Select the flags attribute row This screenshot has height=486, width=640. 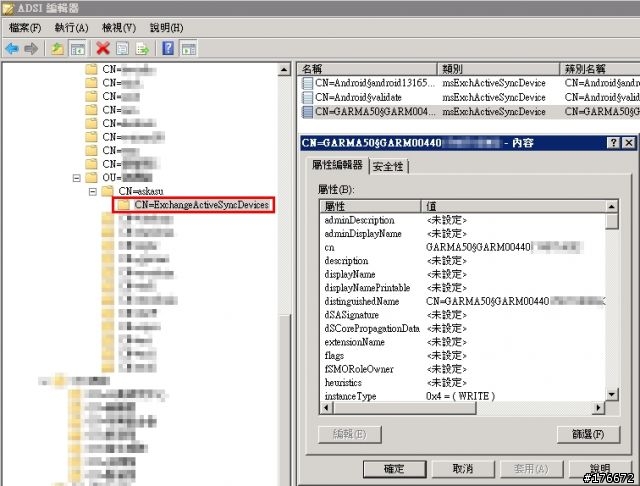click(x=462, y=355)
